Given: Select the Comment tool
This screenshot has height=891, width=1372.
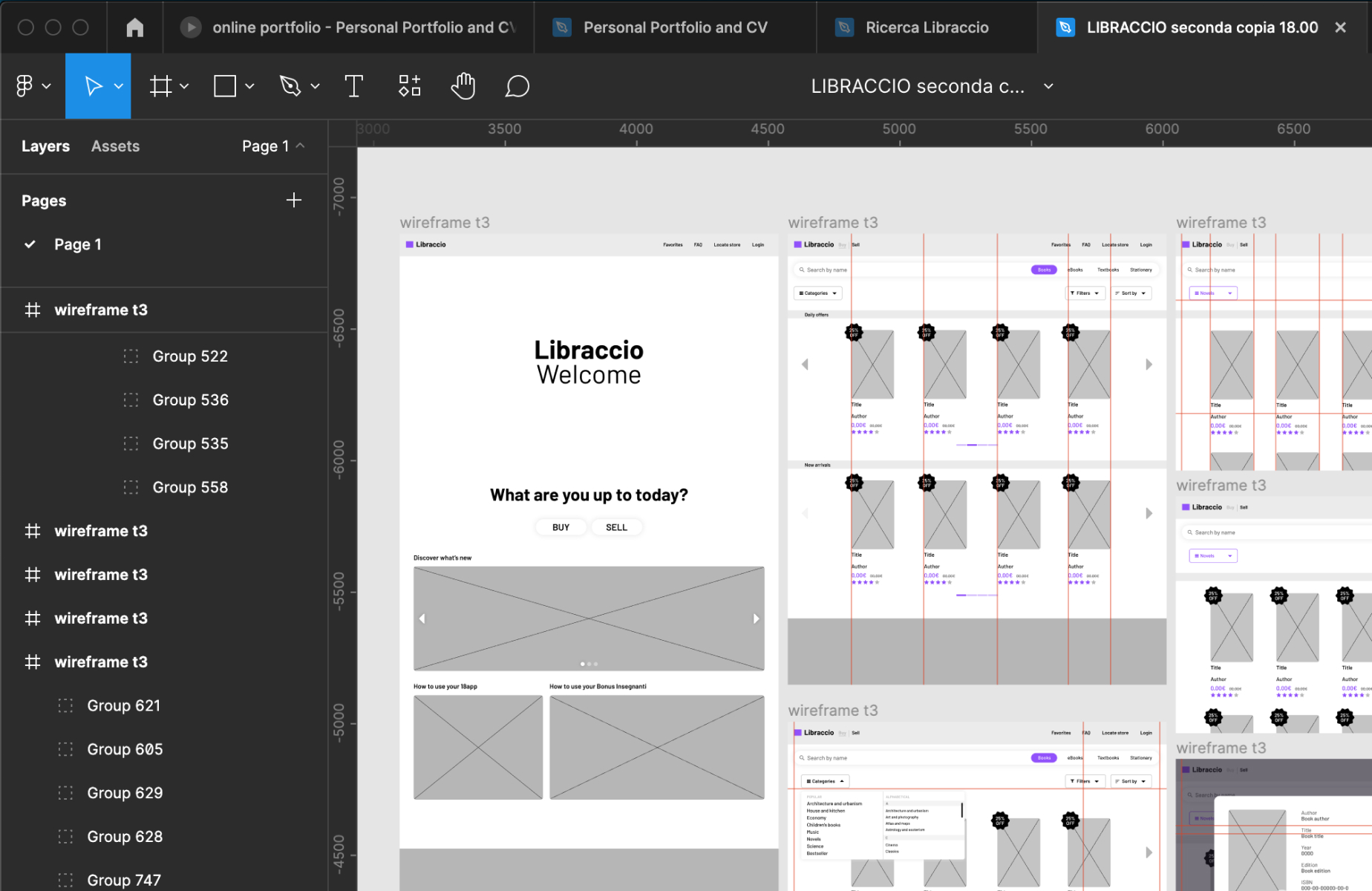Looking at the screenshot, I should 517,86.
